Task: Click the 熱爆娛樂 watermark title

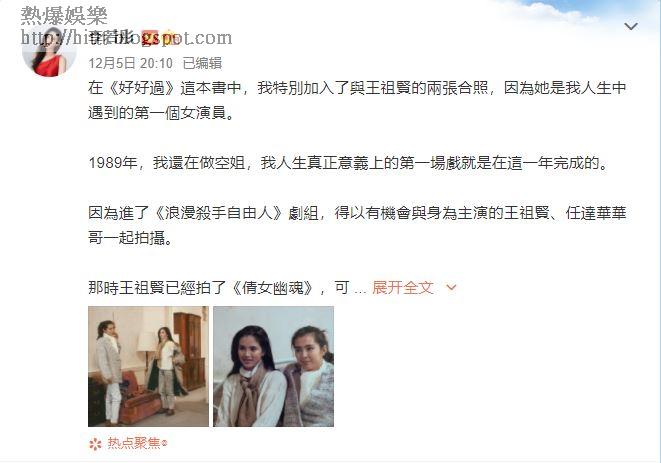Action: (64, 16)
